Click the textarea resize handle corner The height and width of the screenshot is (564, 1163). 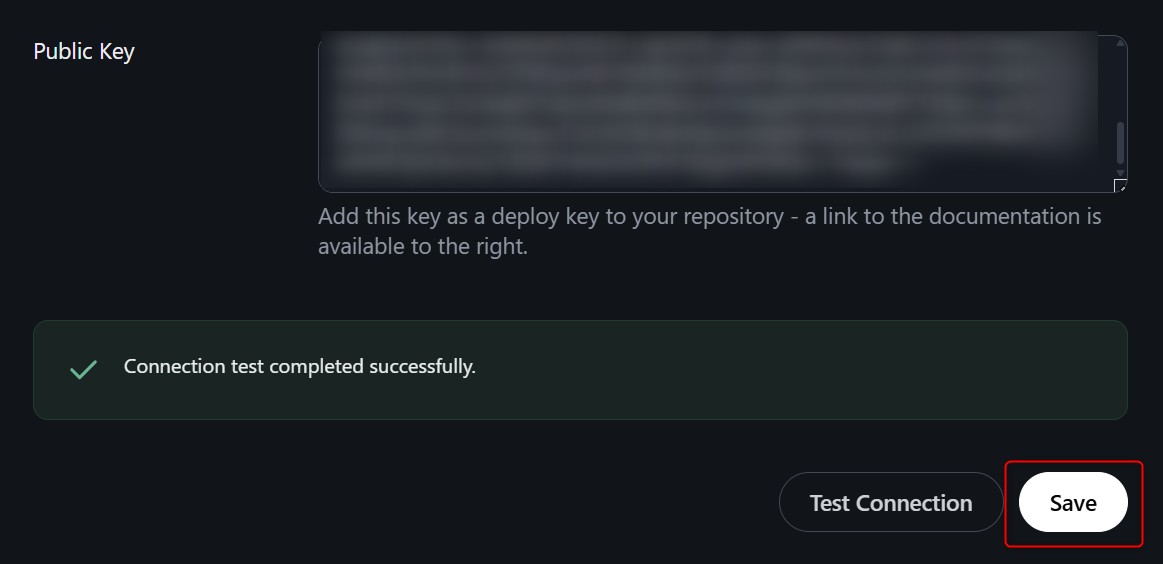(x=1121, y=186)
